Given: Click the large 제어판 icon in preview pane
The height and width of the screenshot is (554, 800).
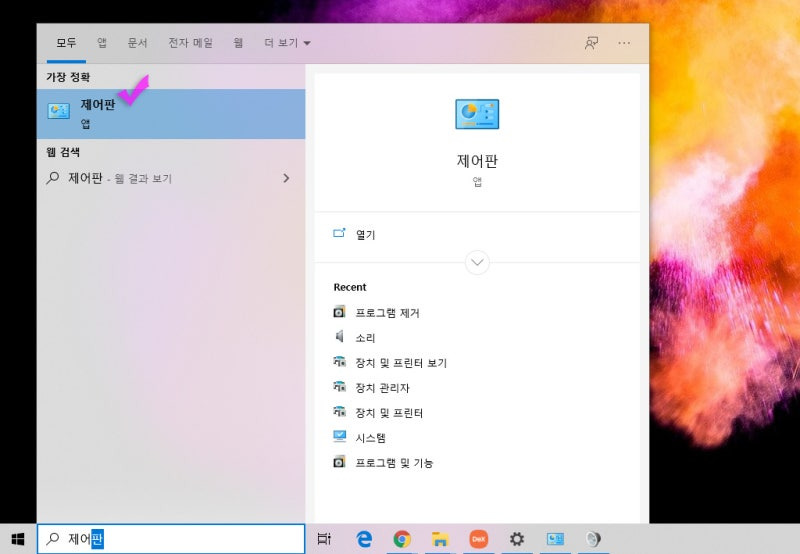Looking at the screenshot, I should 477,114.
